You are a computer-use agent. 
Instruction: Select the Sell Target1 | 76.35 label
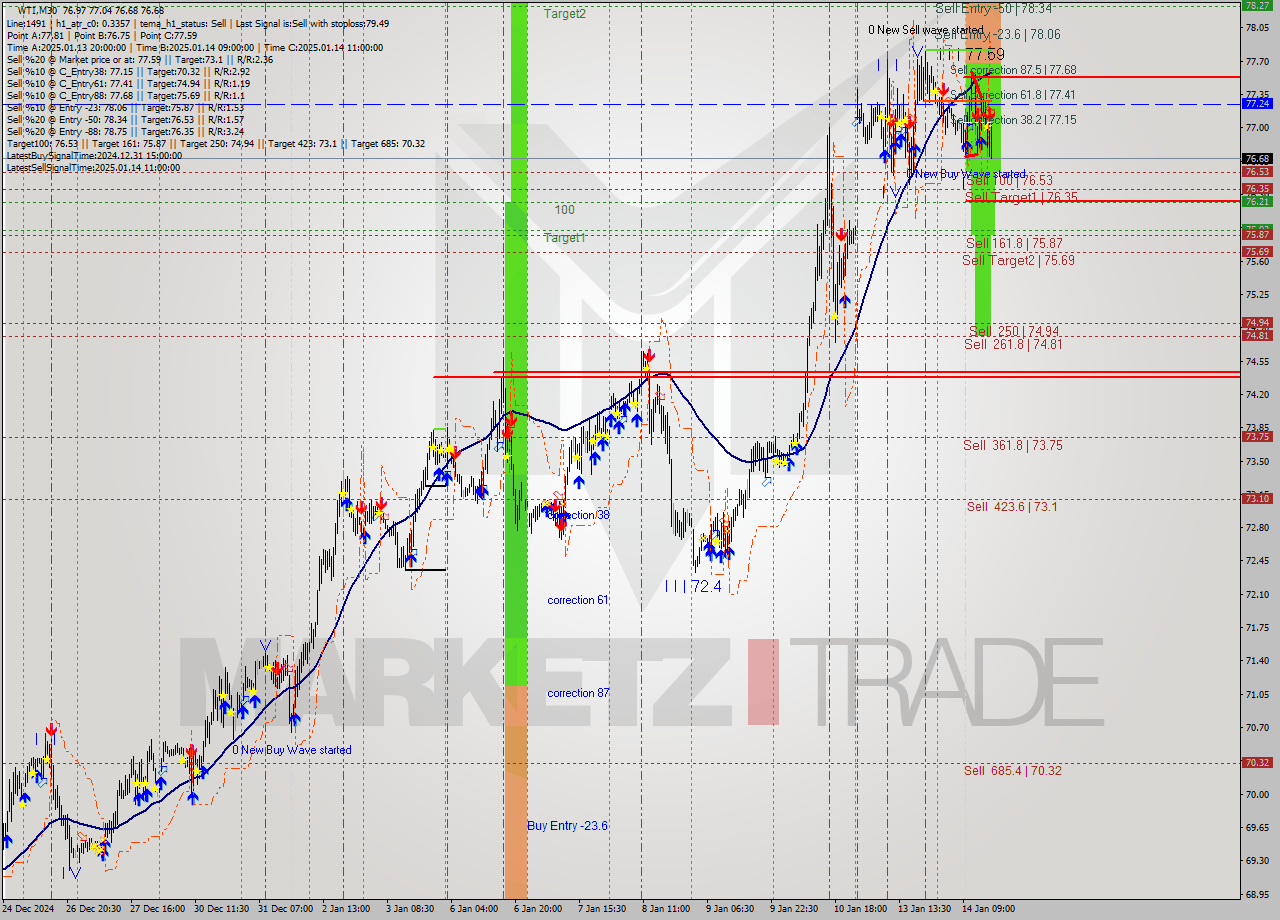pos(1022,197)
